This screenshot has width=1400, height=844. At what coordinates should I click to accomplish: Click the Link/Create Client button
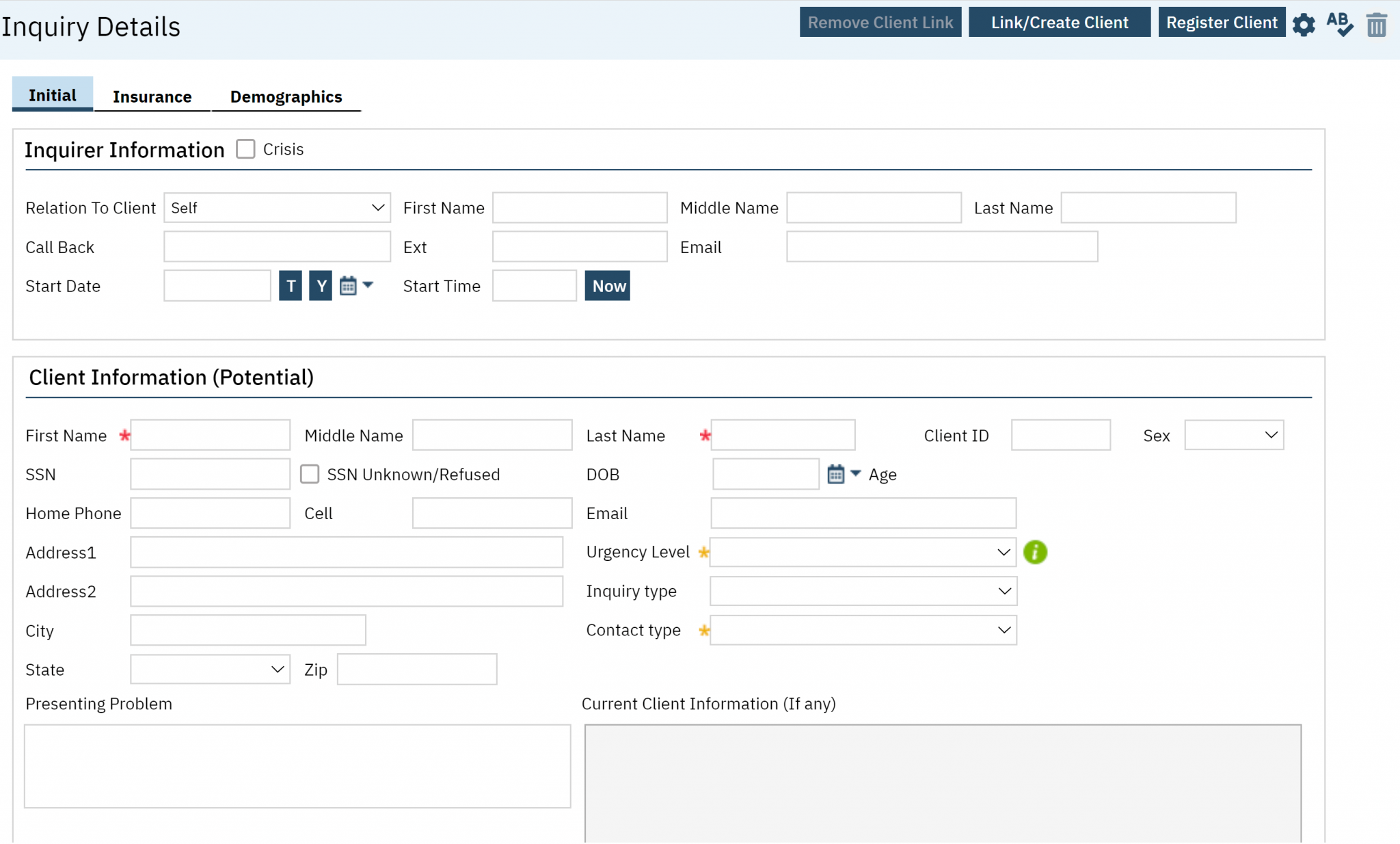coord(1059,22)
